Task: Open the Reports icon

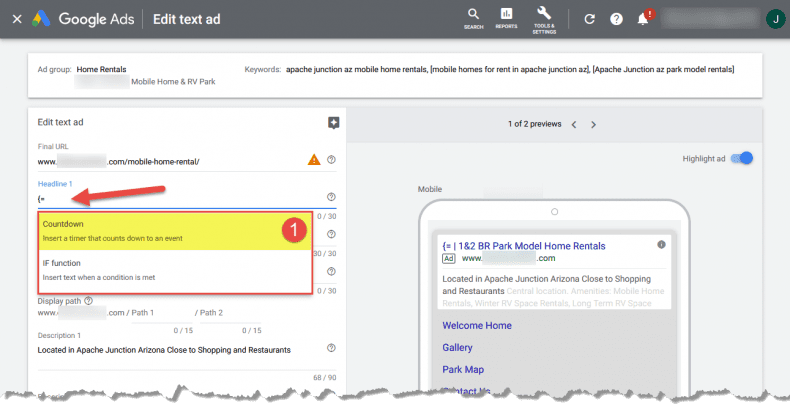Action: pos(506,16)
